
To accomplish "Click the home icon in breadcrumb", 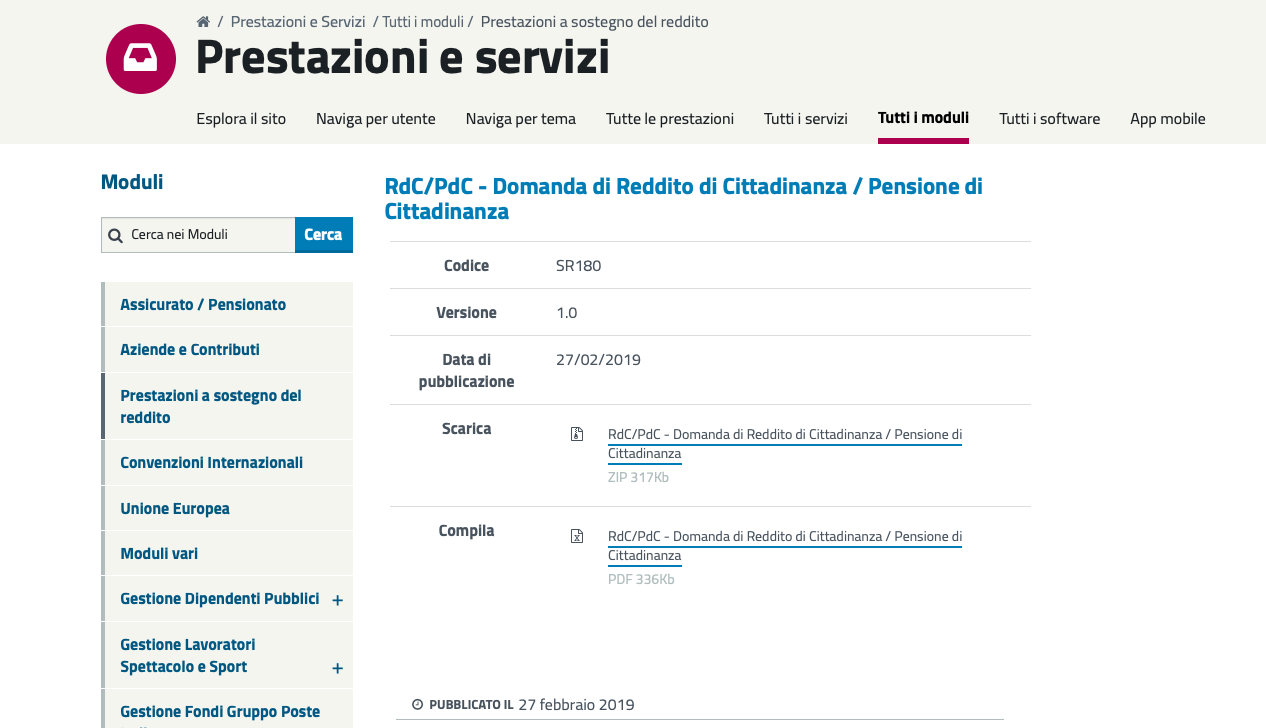I will (203, 22).
